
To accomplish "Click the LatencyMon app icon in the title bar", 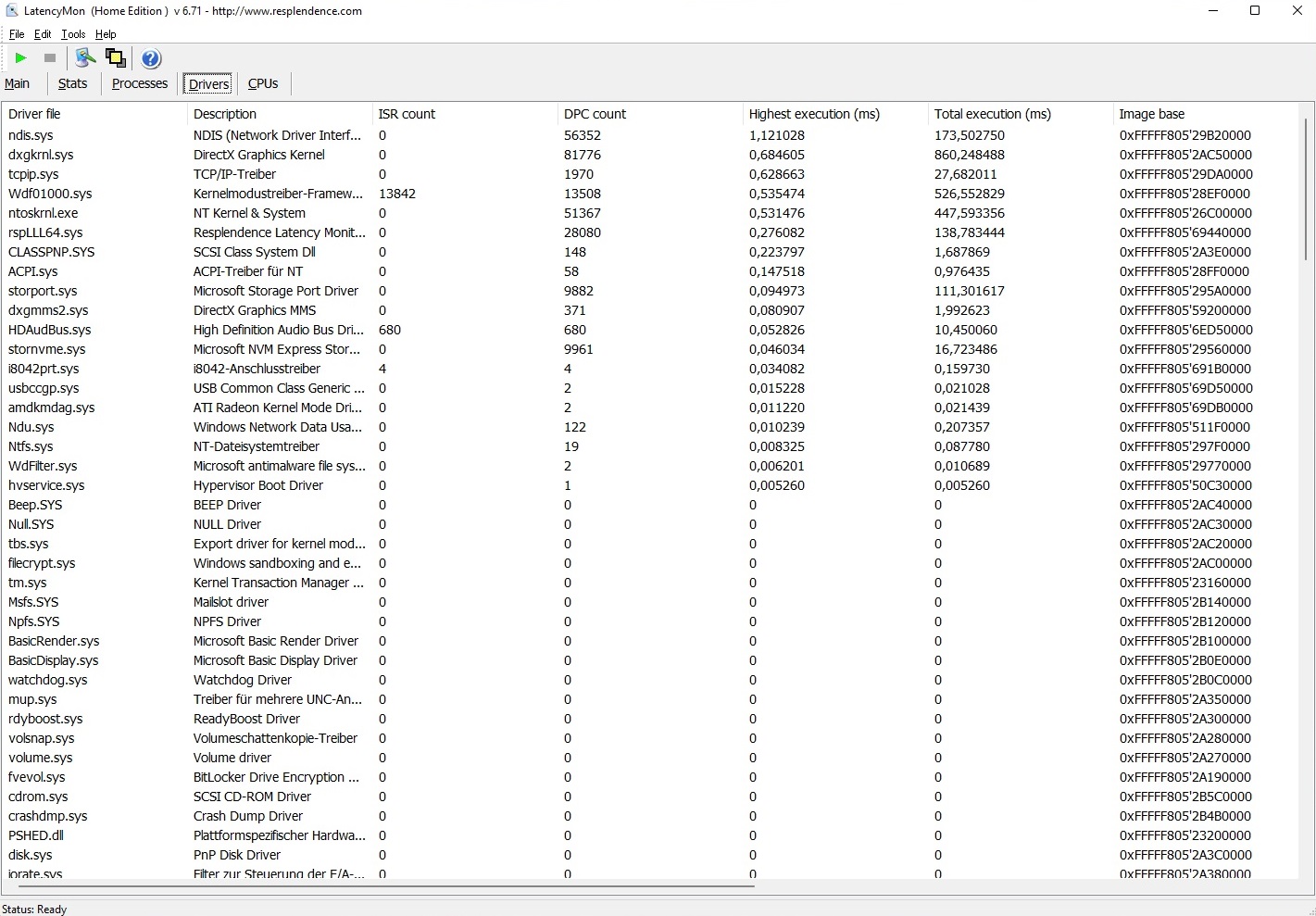I will 12,11.
